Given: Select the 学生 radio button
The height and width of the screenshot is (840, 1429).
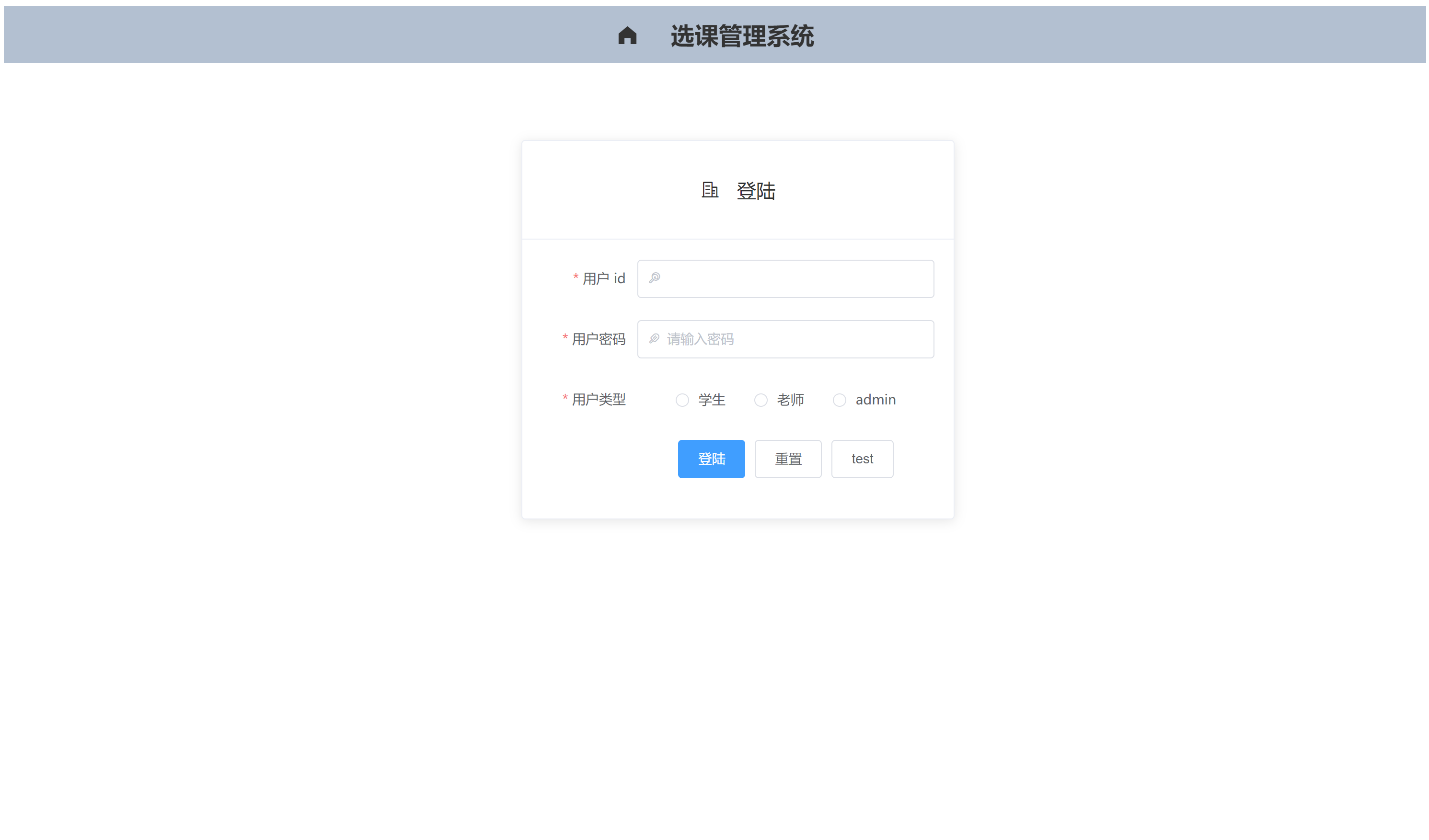Looking at the screenshot, I should (x=682, y=400).
